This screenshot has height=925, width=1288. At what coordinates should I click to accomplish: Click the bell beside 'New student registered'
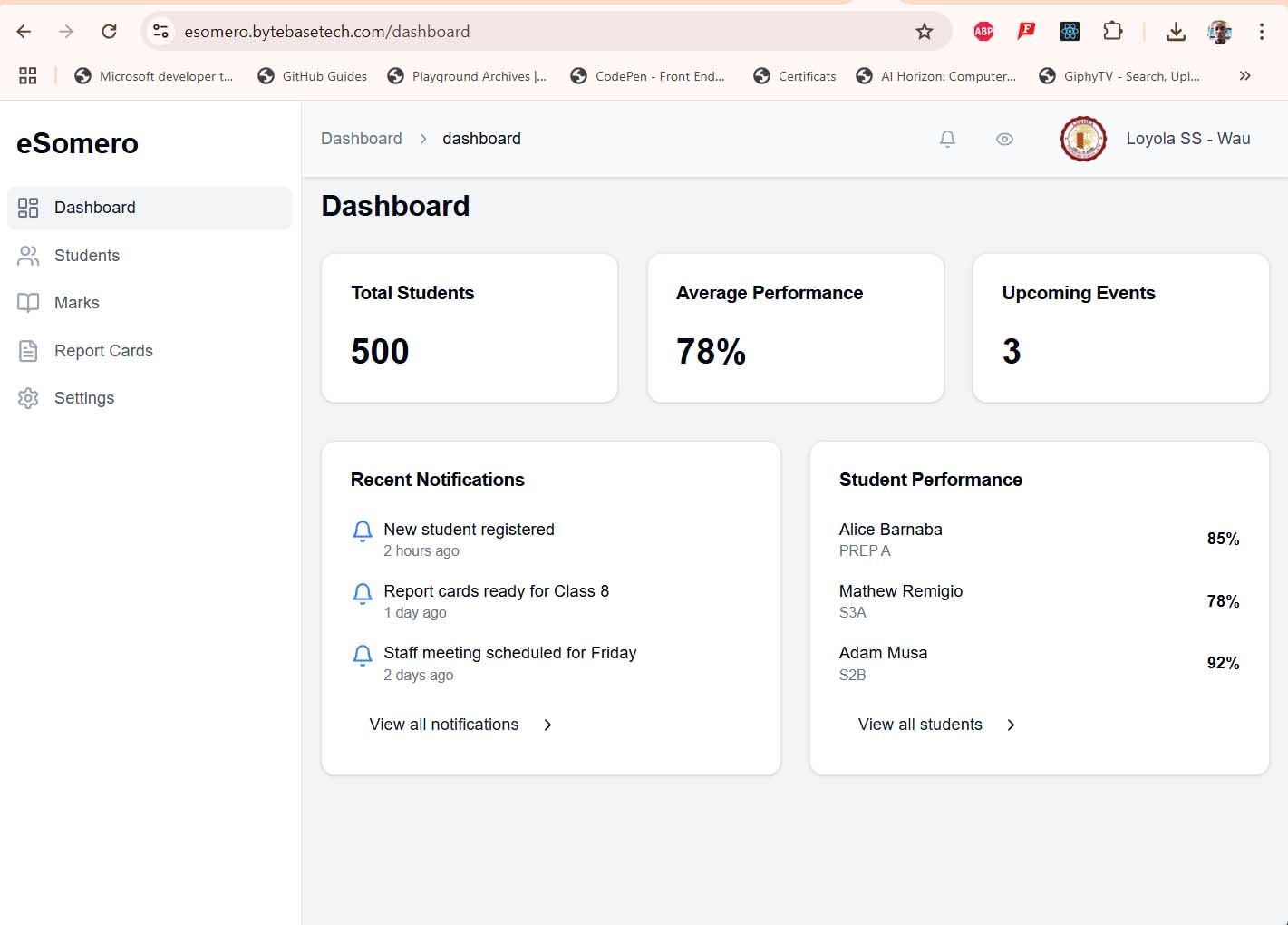tap(363, 531)
